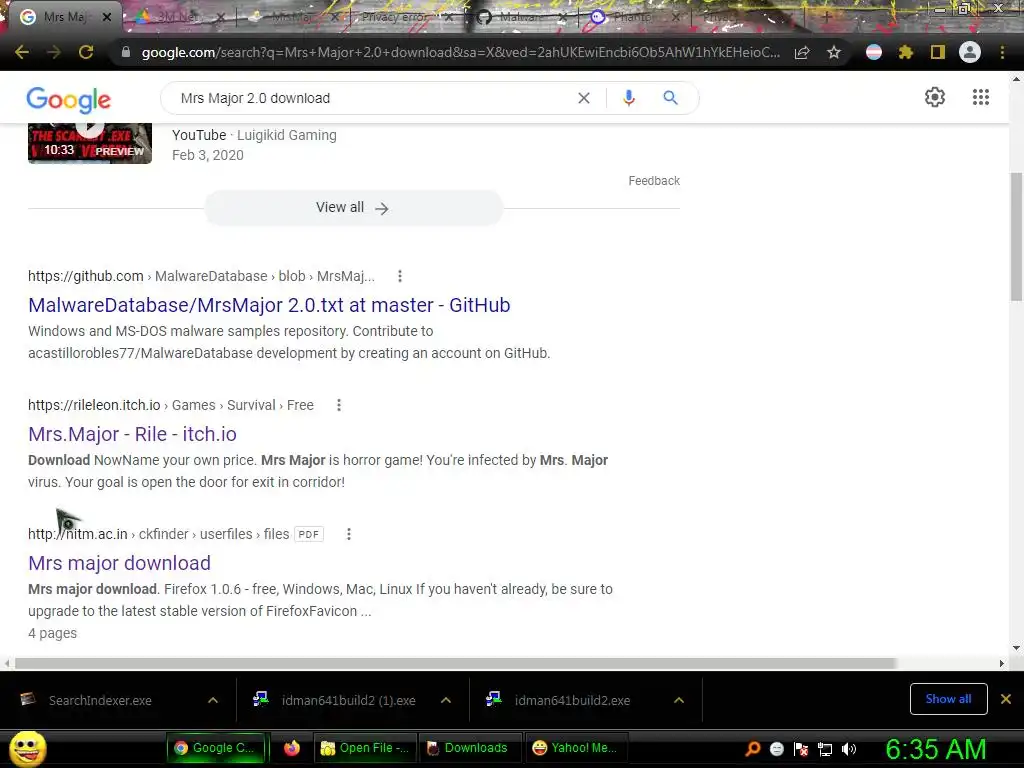Screen dimensions: 1024x768
Task: Click the https://github.com breadcrumb URL
Action: coord(86,276)
